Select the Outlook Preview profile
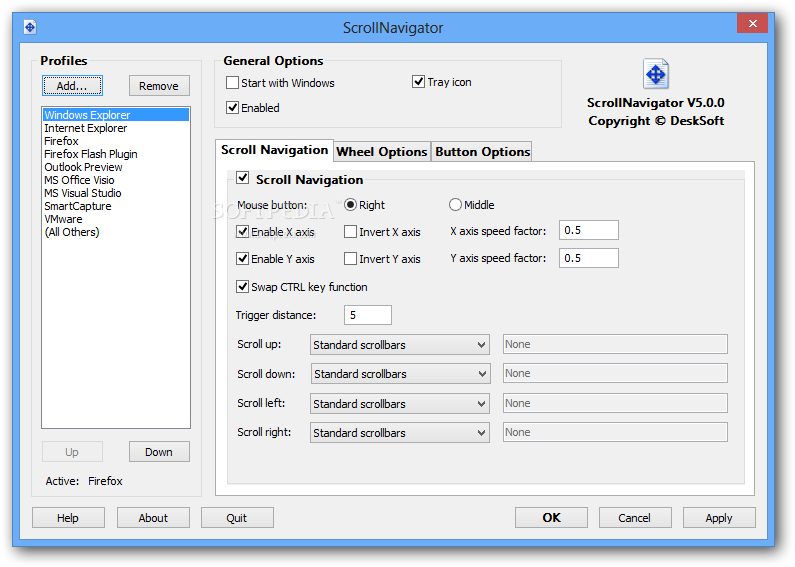 point(116,167)
